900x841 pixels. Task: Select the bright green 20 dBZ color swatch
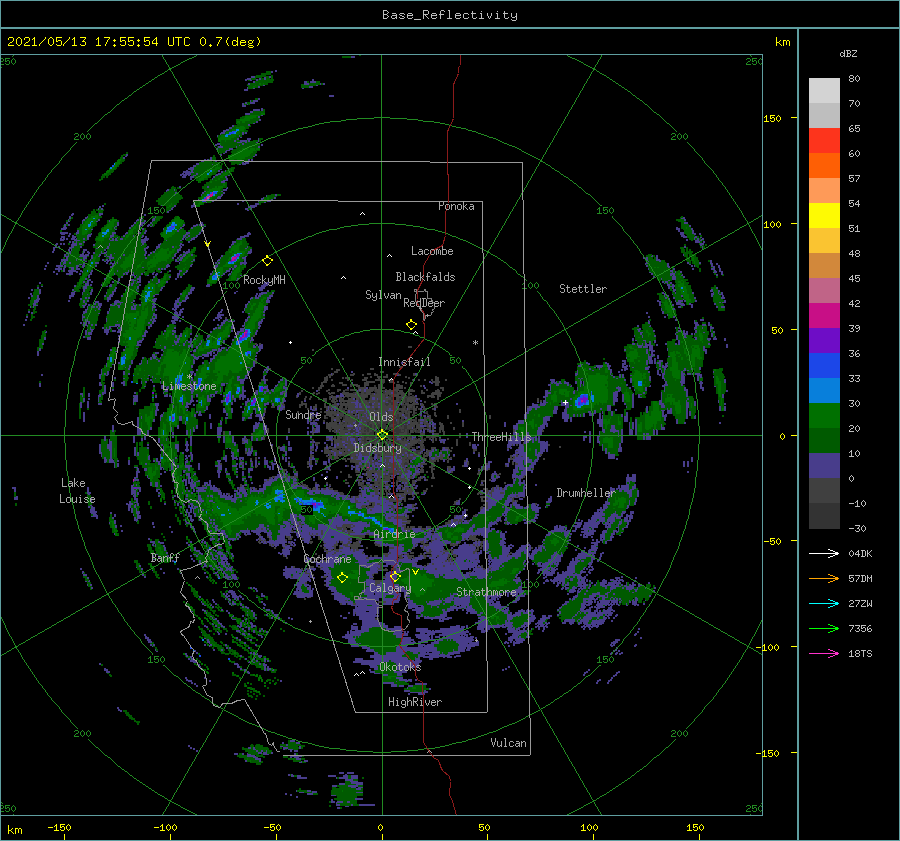824,415
